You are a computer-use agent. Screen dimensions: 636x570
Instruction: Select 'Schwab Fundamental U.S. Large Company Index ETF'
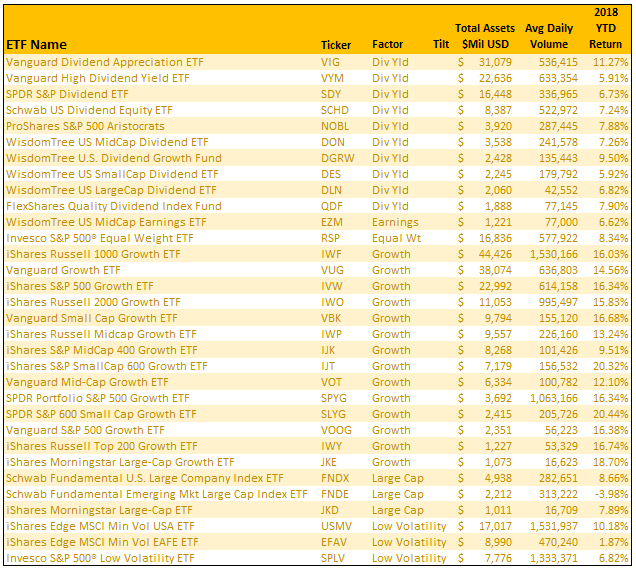pyautogui.click(x=144, y=478)
